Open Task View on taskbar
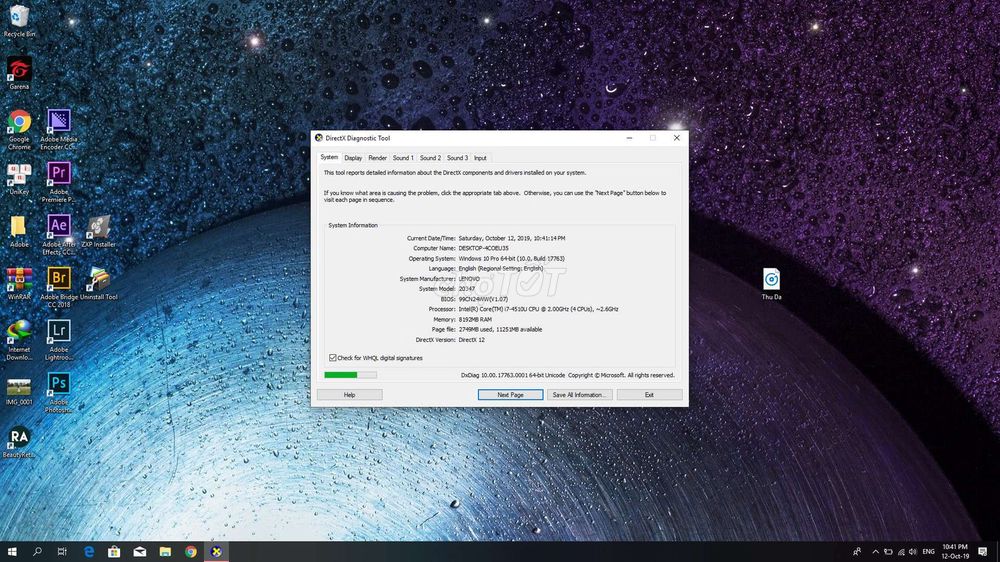The height and width of the screenshot is (562, 1000). pos(62,552)
